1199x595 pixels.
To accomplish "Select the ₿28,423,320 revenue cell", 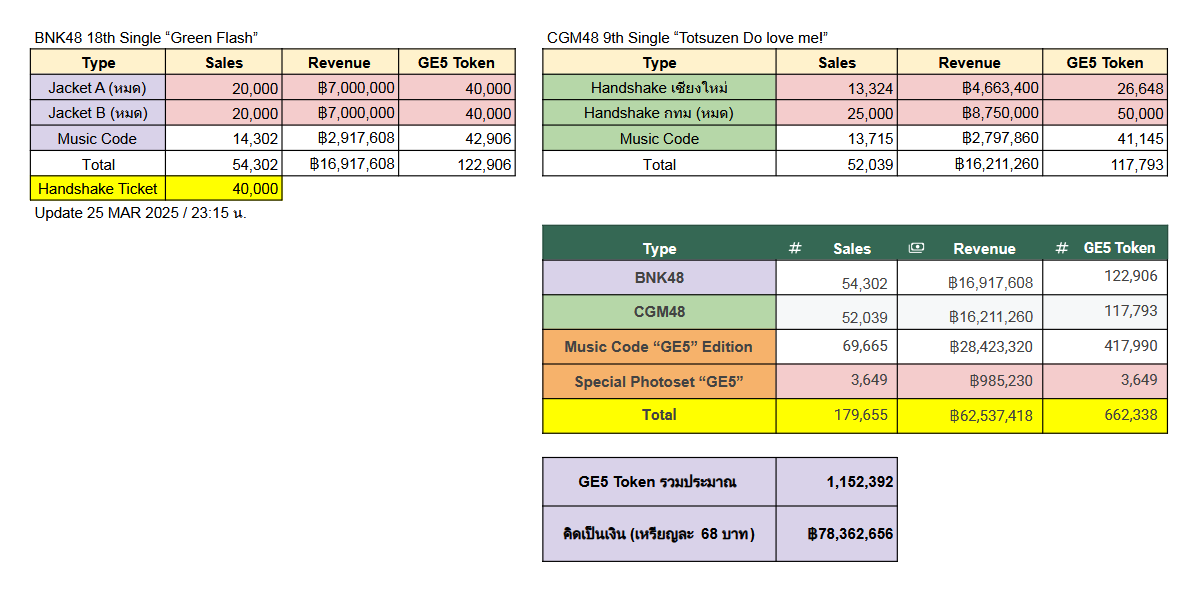I will point(970,346).
